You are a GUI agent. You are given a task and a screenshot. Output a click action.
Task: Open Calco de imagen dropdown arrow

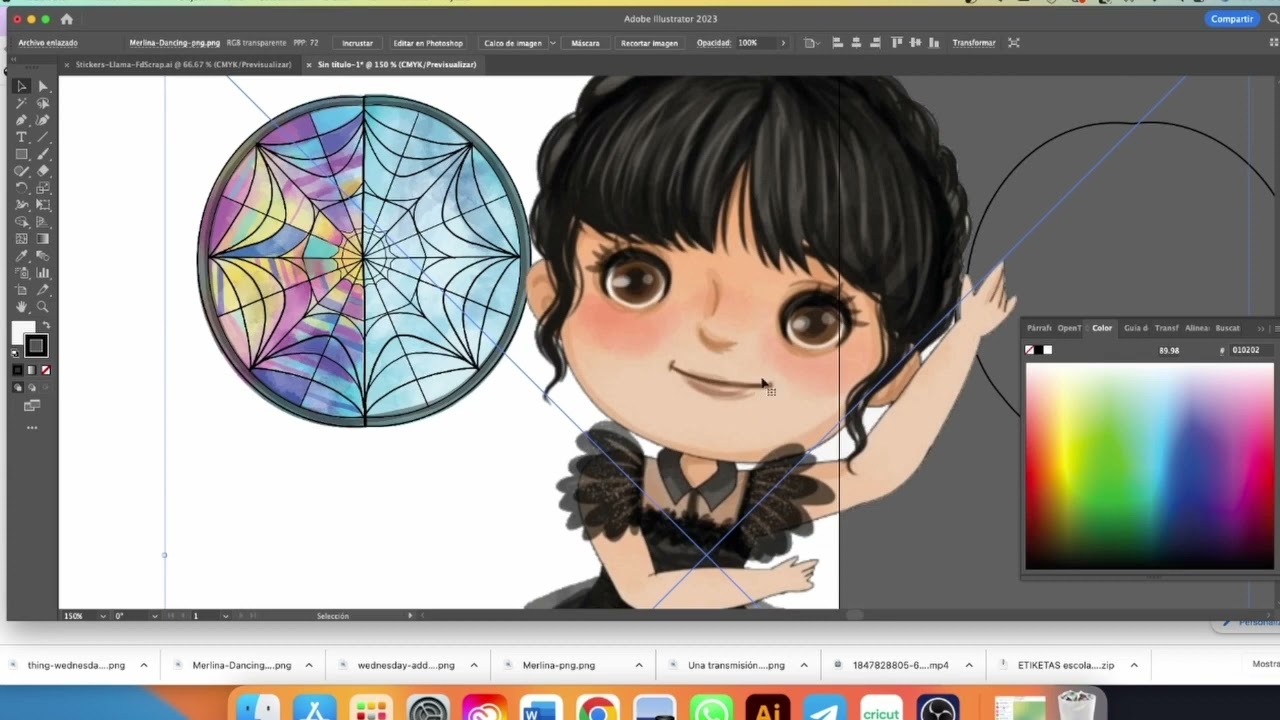552,43
